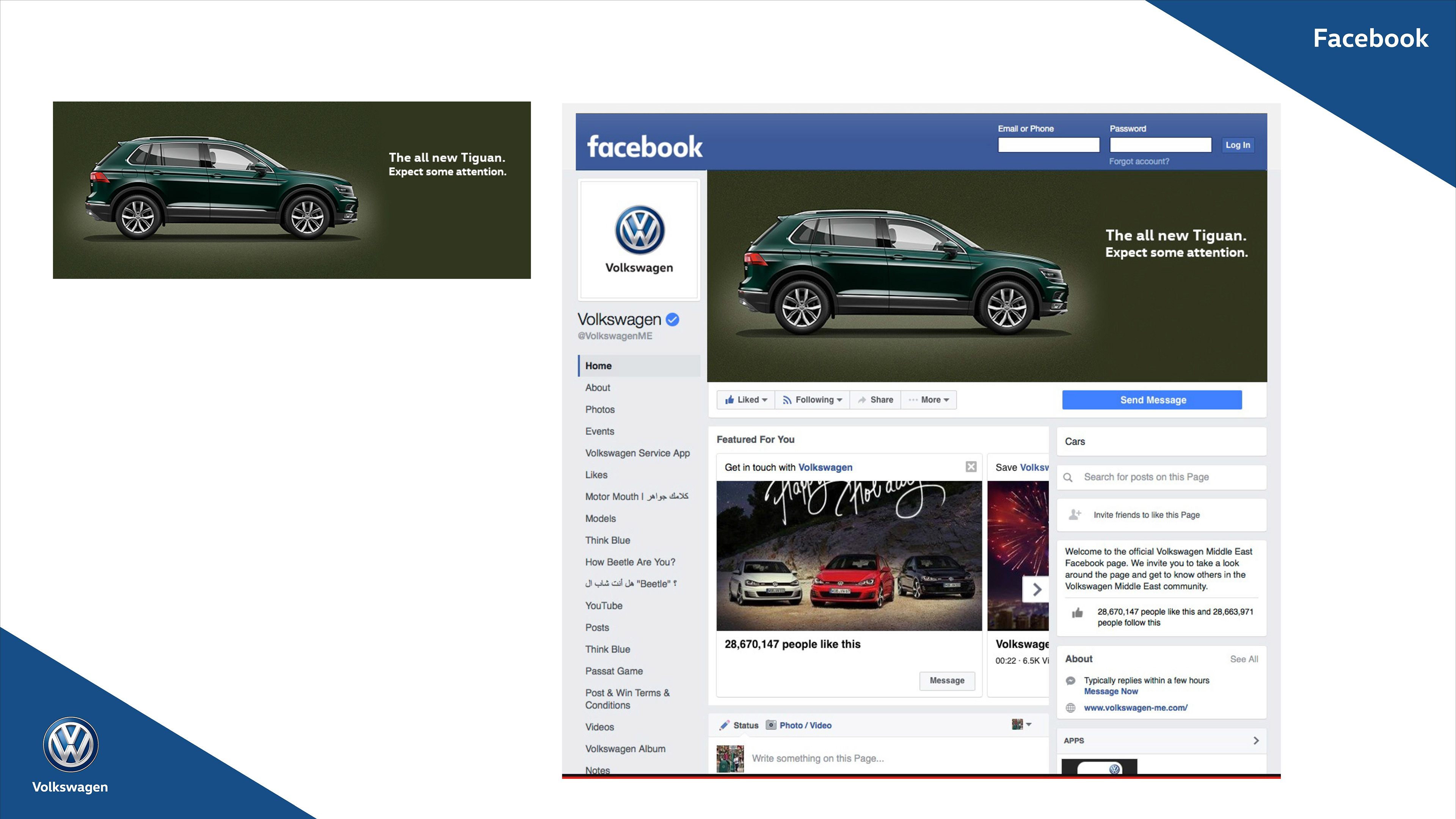The height and width of the screenshot is (819, 1456).
Task: Click the Volkswagen profile picture logo
Action: tap(639, 231)
